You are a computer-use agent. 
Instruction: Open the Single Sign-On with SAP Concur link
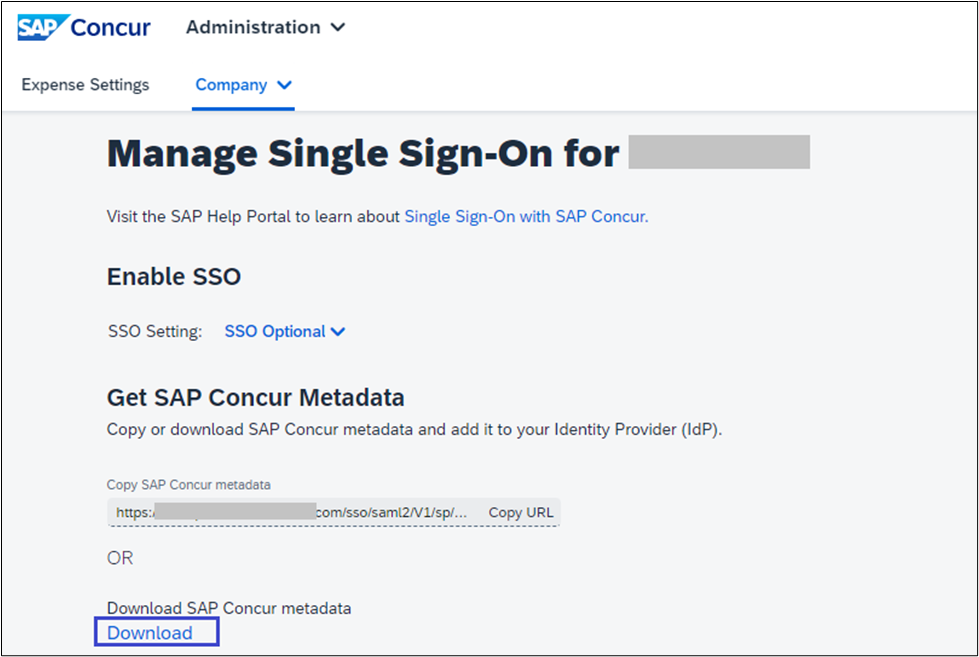pyautogui.click(x=526, y=216)
